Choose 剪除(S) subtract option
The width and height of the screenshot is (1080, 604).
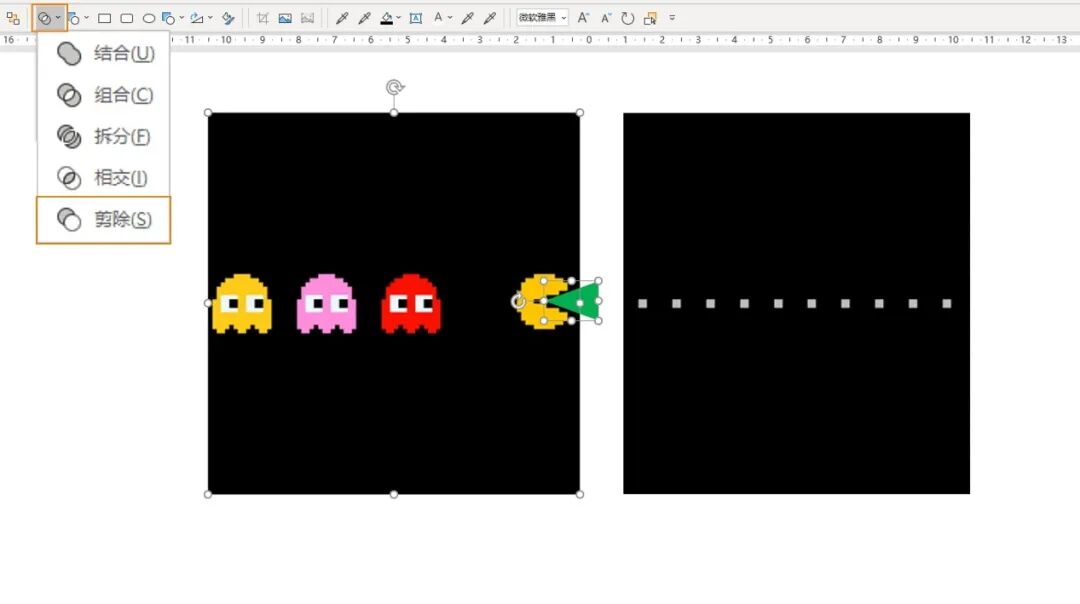pos(103,220)
